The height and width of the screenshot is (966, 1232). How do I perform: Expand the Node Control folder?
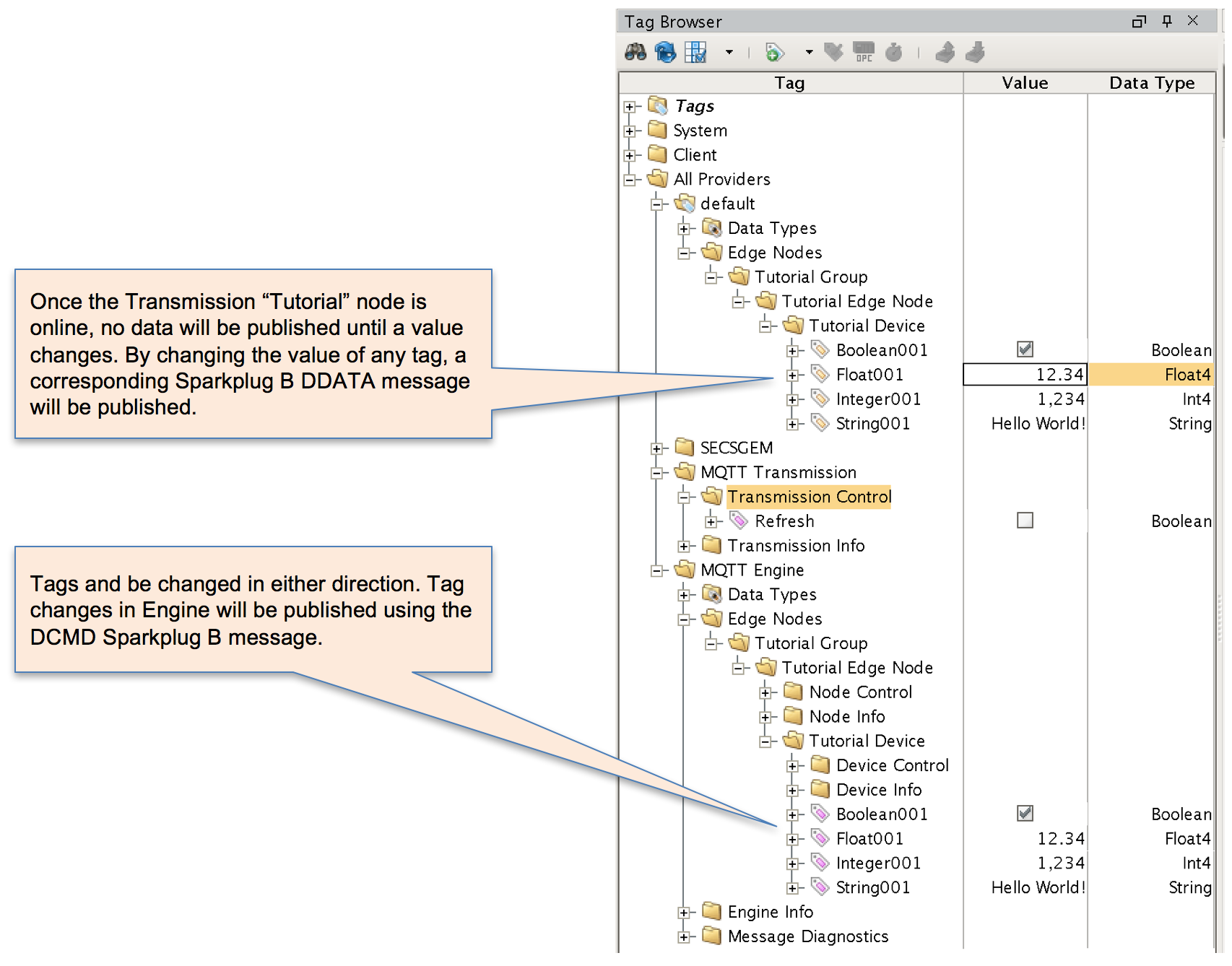[x=765, y=693]
